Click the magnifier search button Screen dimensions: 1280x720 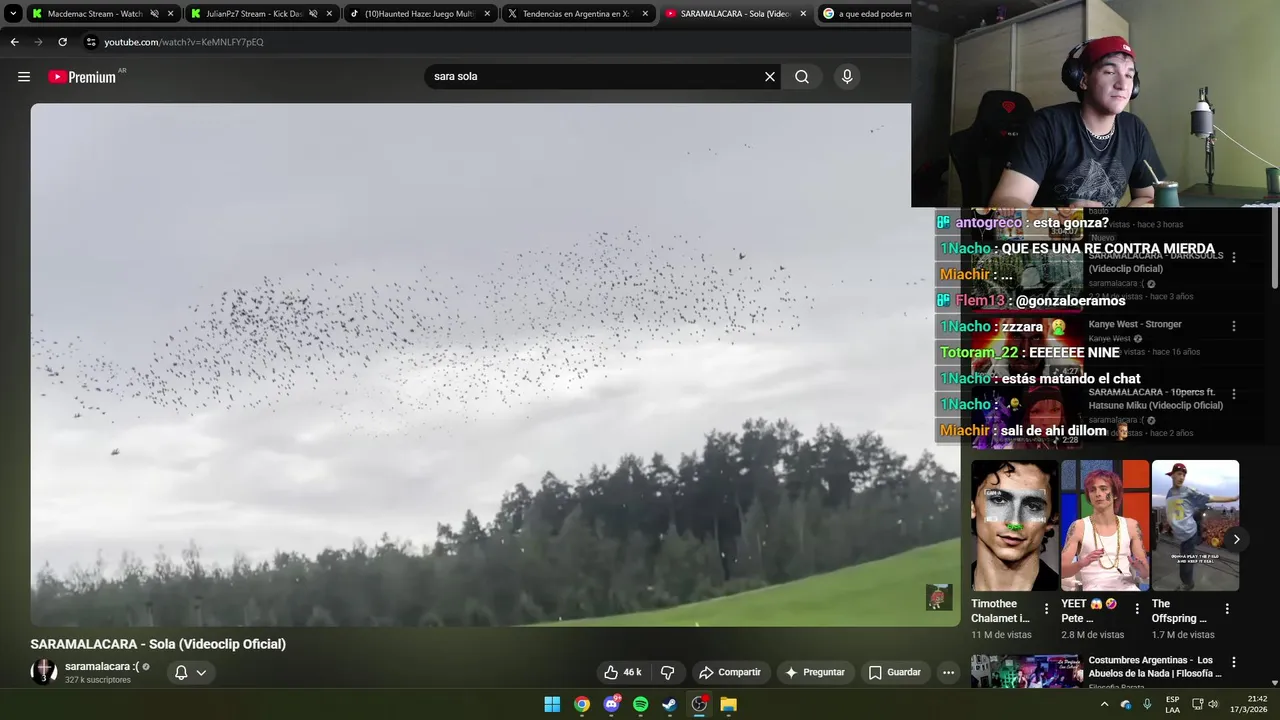pos(802,77)
